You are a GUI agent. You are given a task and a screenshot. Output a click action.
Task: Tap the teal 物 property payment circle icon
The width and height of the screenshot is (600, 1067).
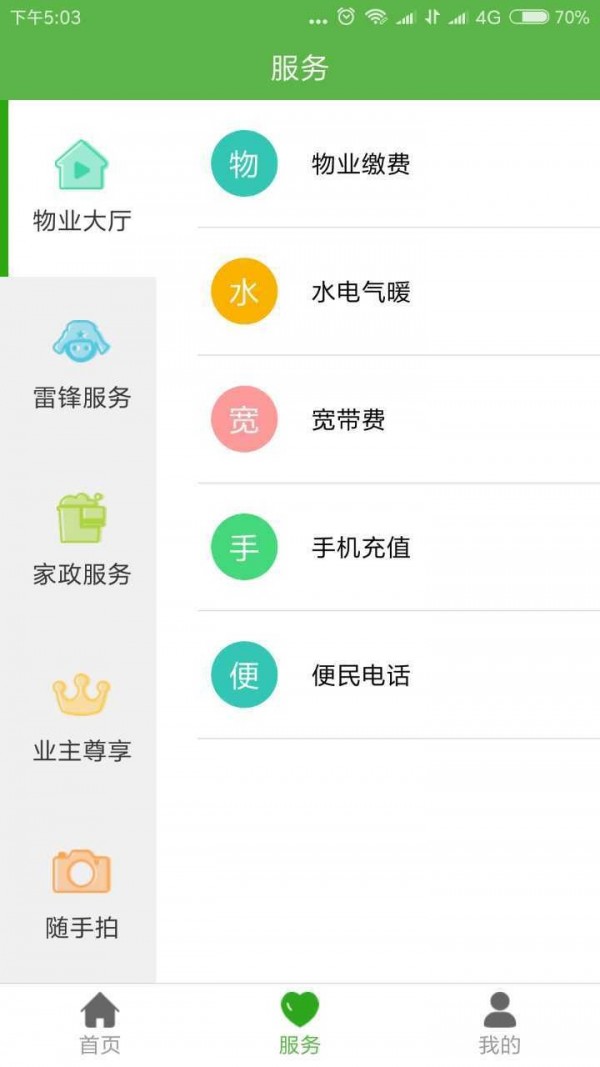tap(243, 163)
